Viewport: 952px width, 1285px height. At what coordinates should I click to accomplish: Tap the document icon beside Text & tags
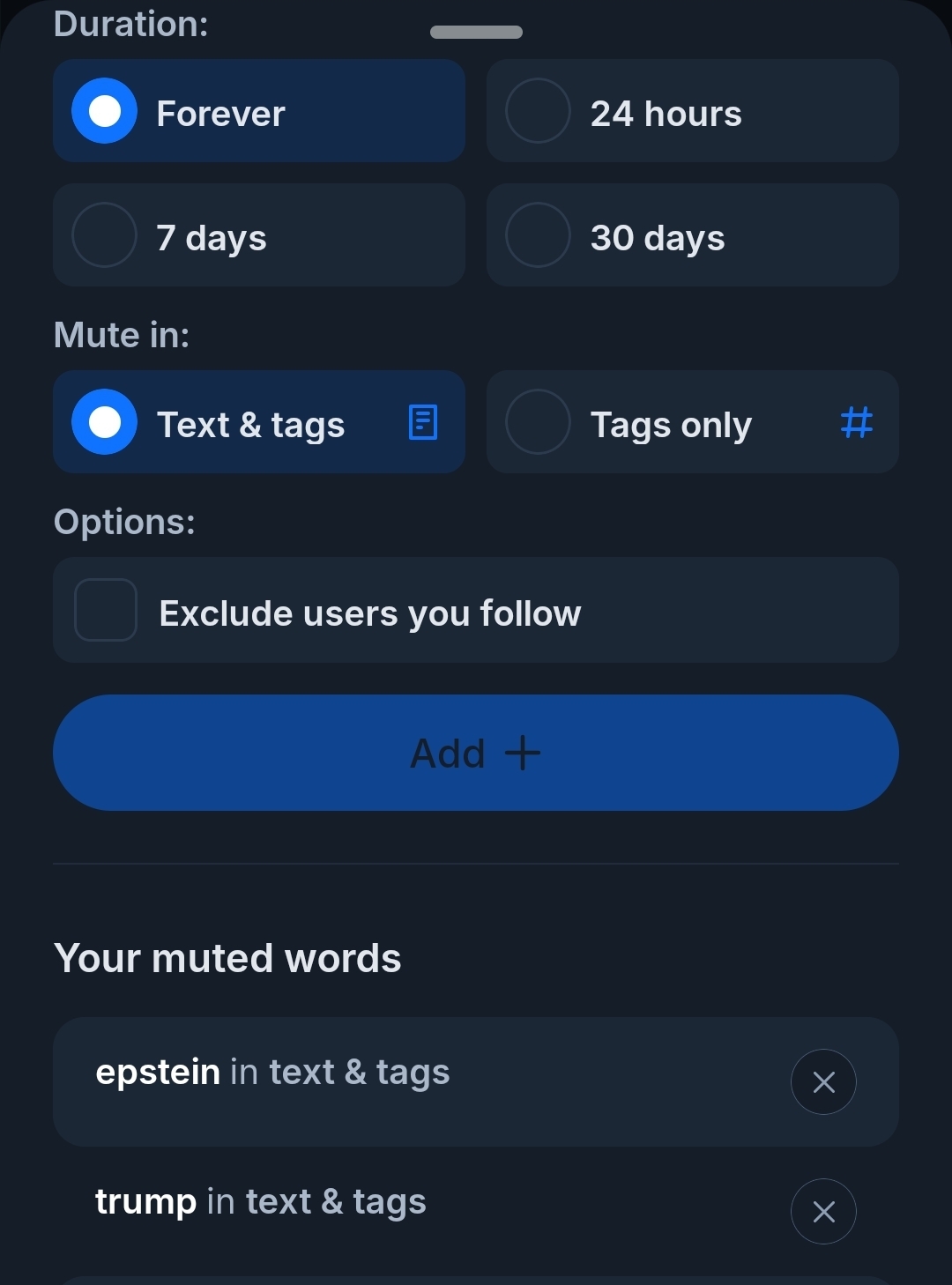pyautogui.click(x=423, y=422)
